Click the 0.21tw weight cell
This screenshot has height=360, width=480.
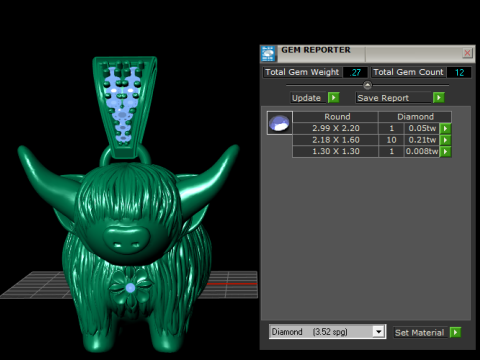(422, 140)
